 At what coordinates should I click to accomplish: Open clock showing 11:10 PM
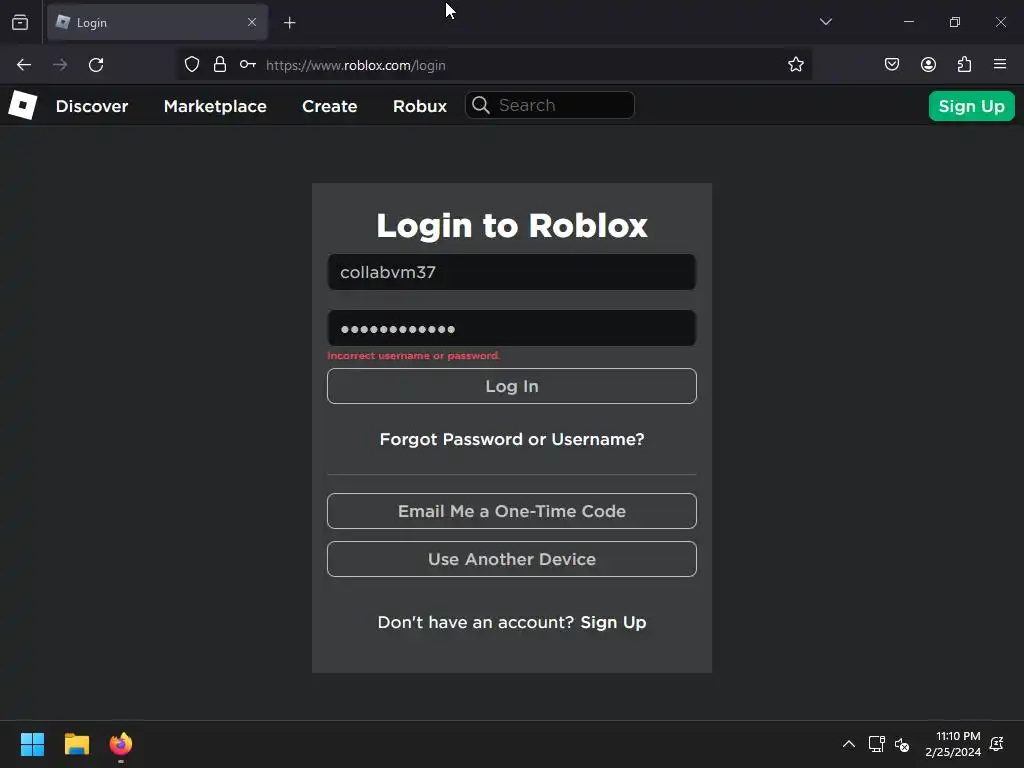coord(953,744)
